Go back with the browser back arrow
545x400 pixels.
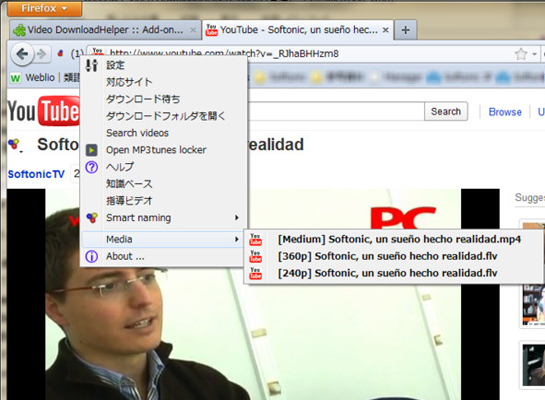pyautogui.click(x=22, y=54)
